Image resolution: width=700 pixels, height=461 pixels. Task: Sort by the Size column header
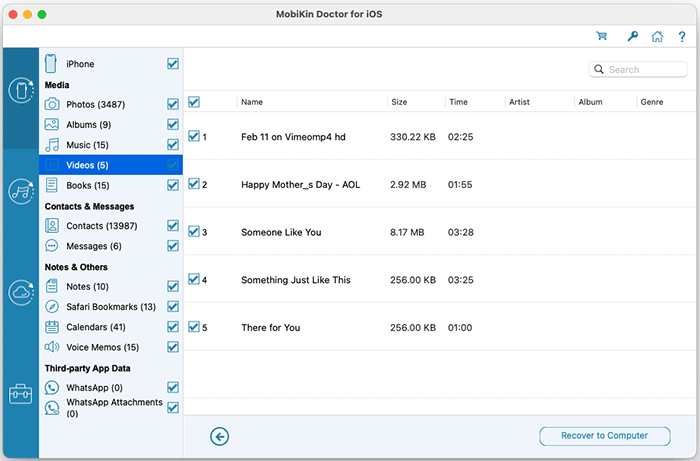(x=399, y=102)
